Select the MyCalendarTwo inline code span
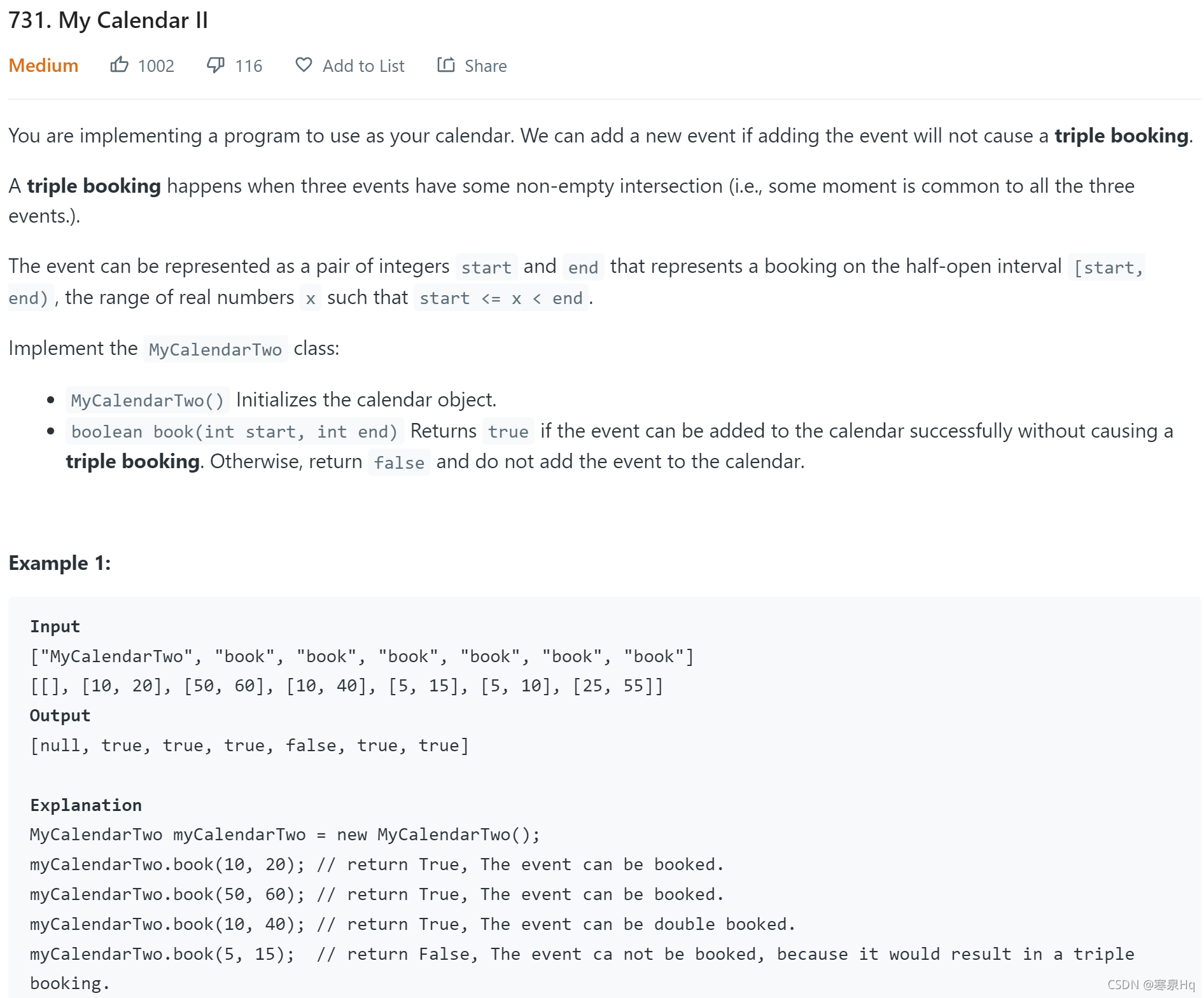1204x998 pixels. pos(215,349)
